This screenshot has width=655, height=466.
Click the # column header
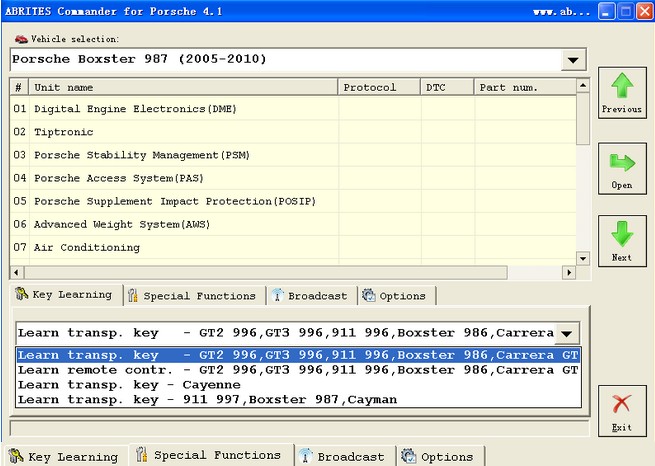pos(19,87)
